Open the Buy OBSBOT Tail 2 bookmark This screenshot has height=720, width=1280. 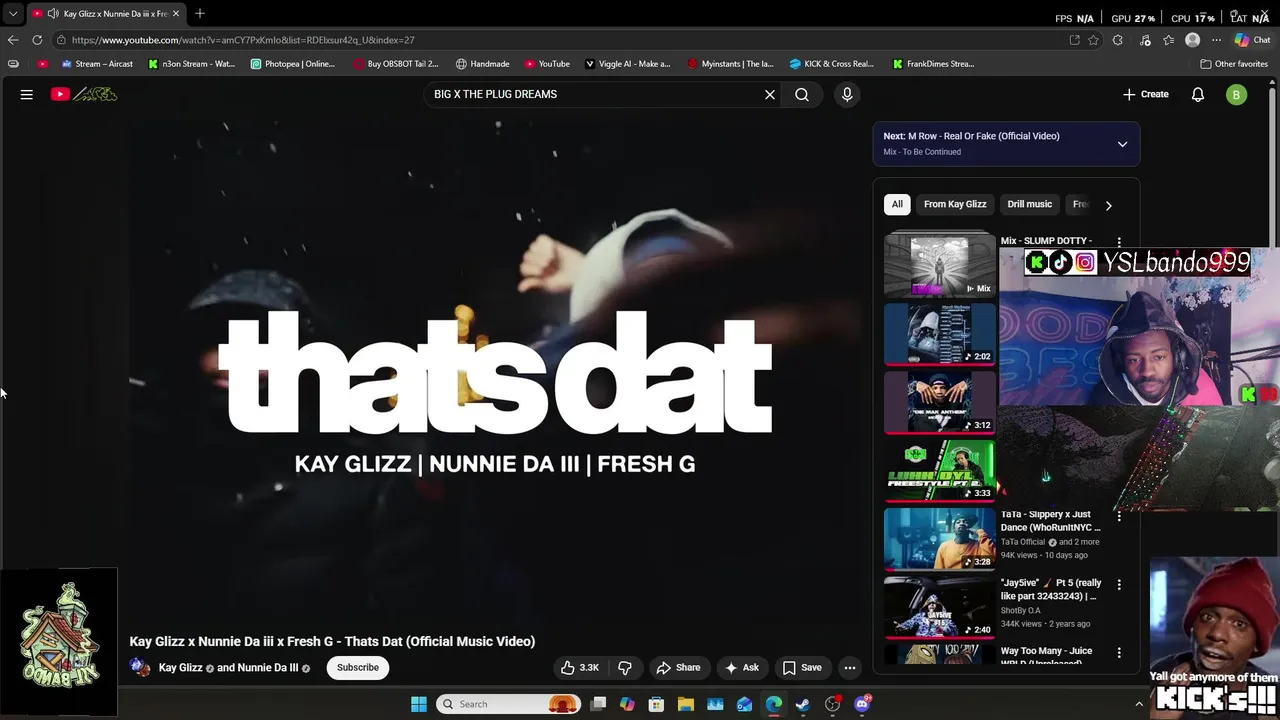pos(395,64)
